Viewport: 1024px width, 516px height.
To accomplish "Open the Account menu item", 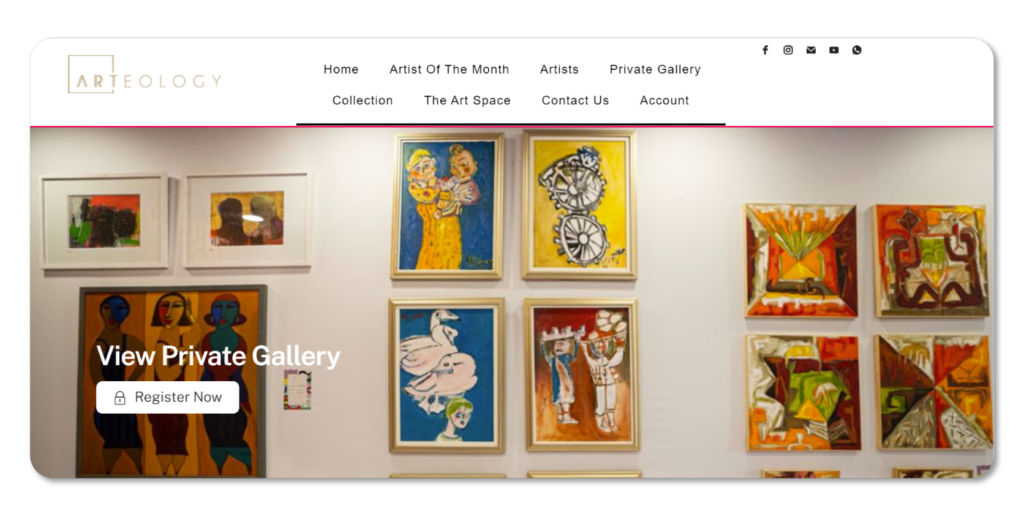I will point(664,101).
